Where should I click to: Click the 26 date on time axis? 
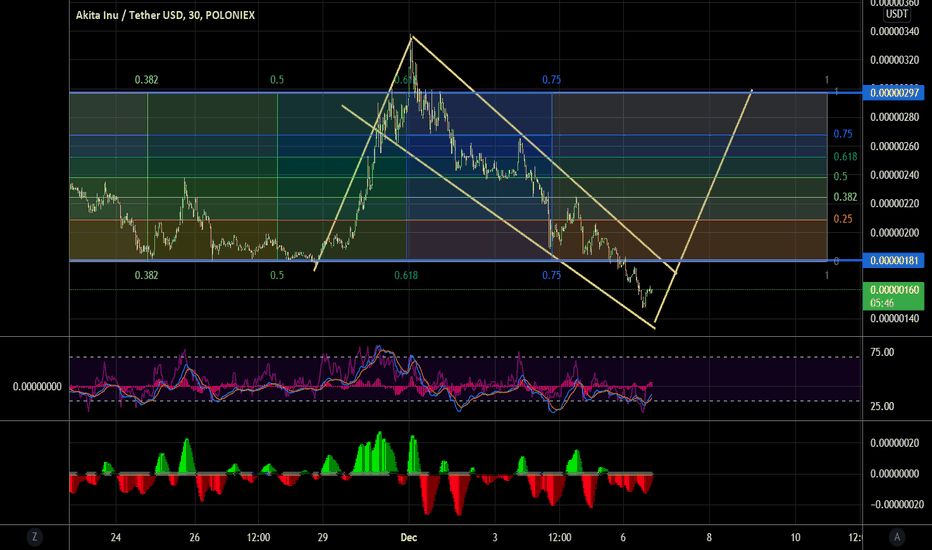point(194,538)
